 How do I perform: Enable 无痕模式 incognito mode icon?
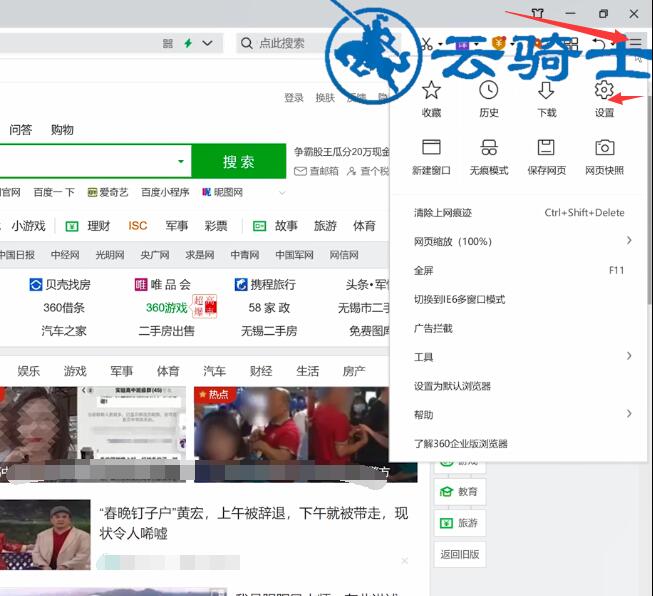pos(489,147)
